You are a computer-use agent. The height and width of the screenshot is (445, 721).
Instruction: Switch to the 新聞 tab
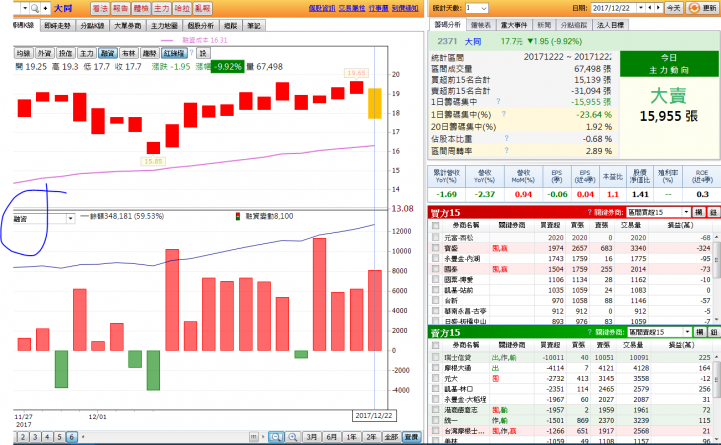[544, 25]
